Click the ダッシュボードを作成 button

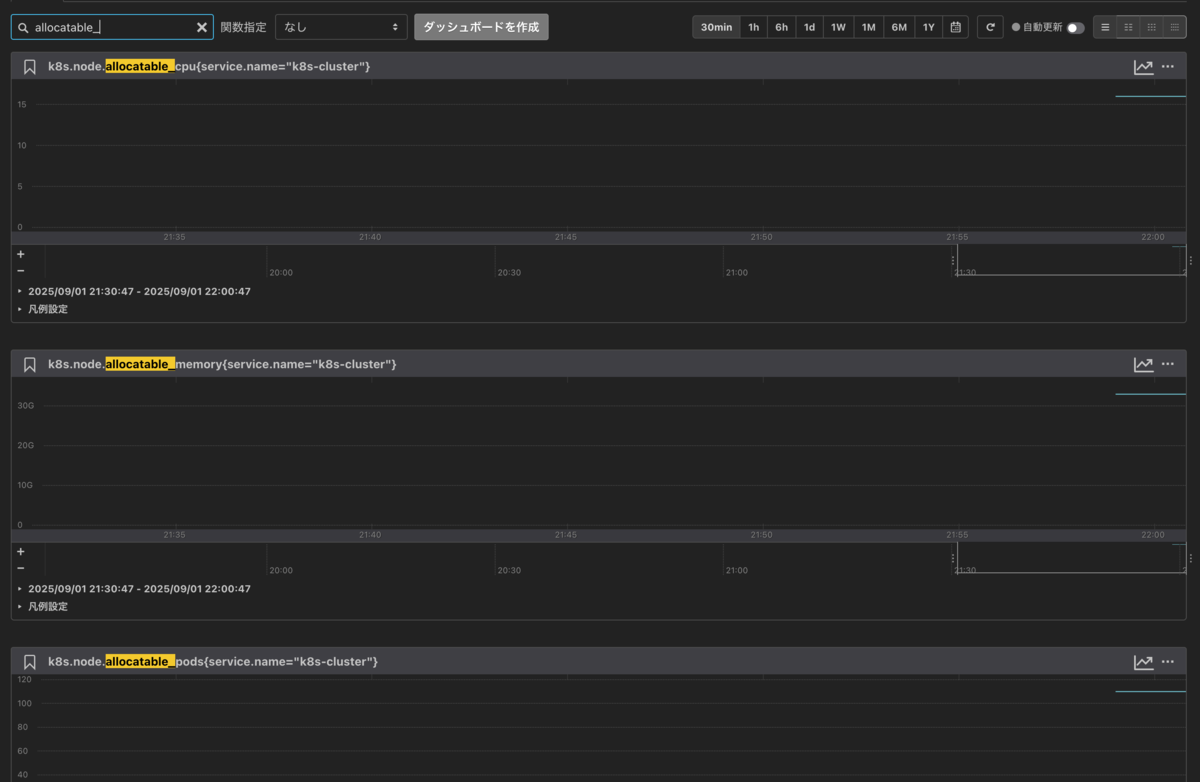[x=481, y=27]
